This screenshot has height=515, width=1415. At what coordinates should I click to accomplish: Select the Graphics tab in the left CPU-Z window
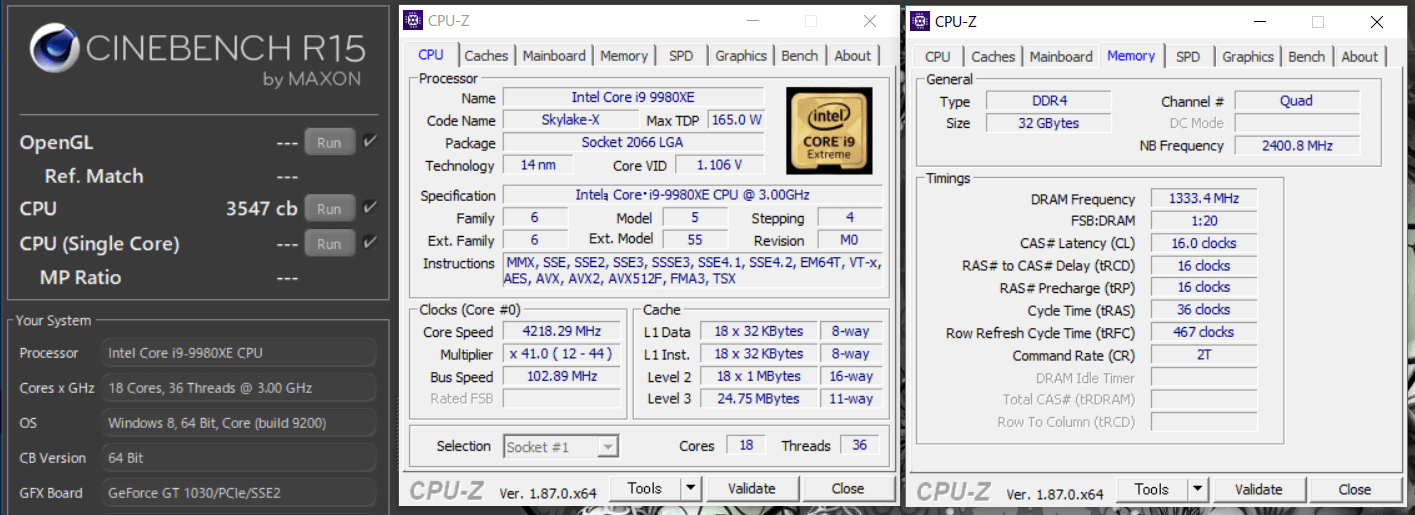[741, 56]
